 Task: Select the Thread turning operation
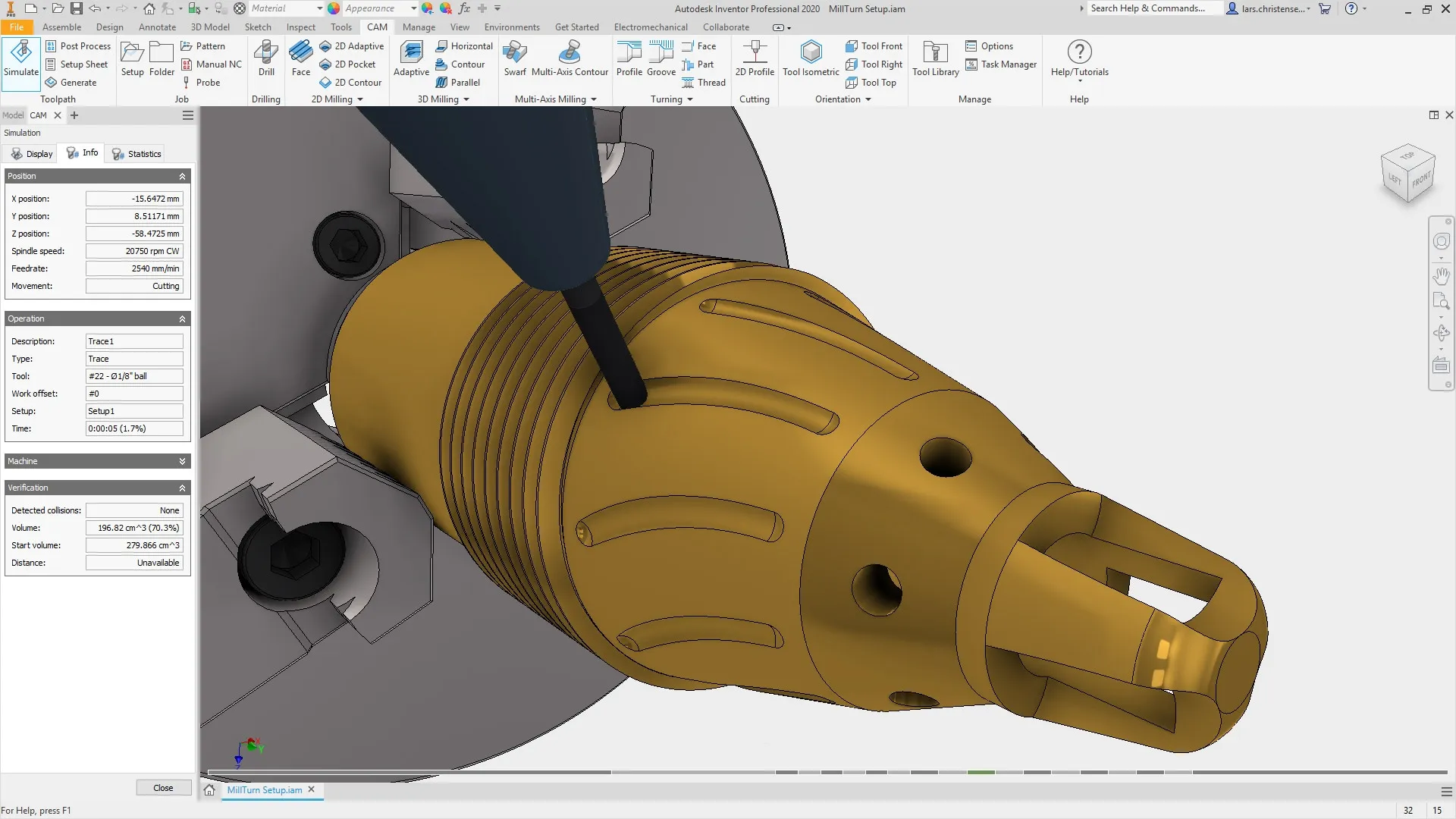(704, 83)
